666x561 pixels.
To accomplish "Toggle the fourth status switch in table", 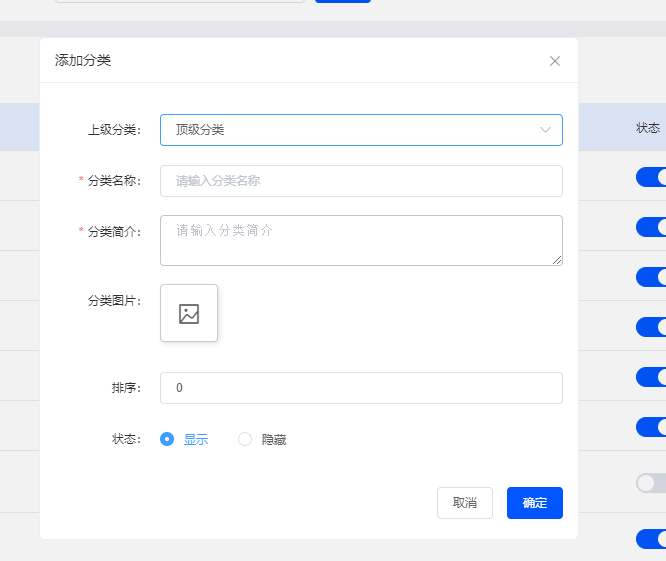I will (x=651, y=327).
